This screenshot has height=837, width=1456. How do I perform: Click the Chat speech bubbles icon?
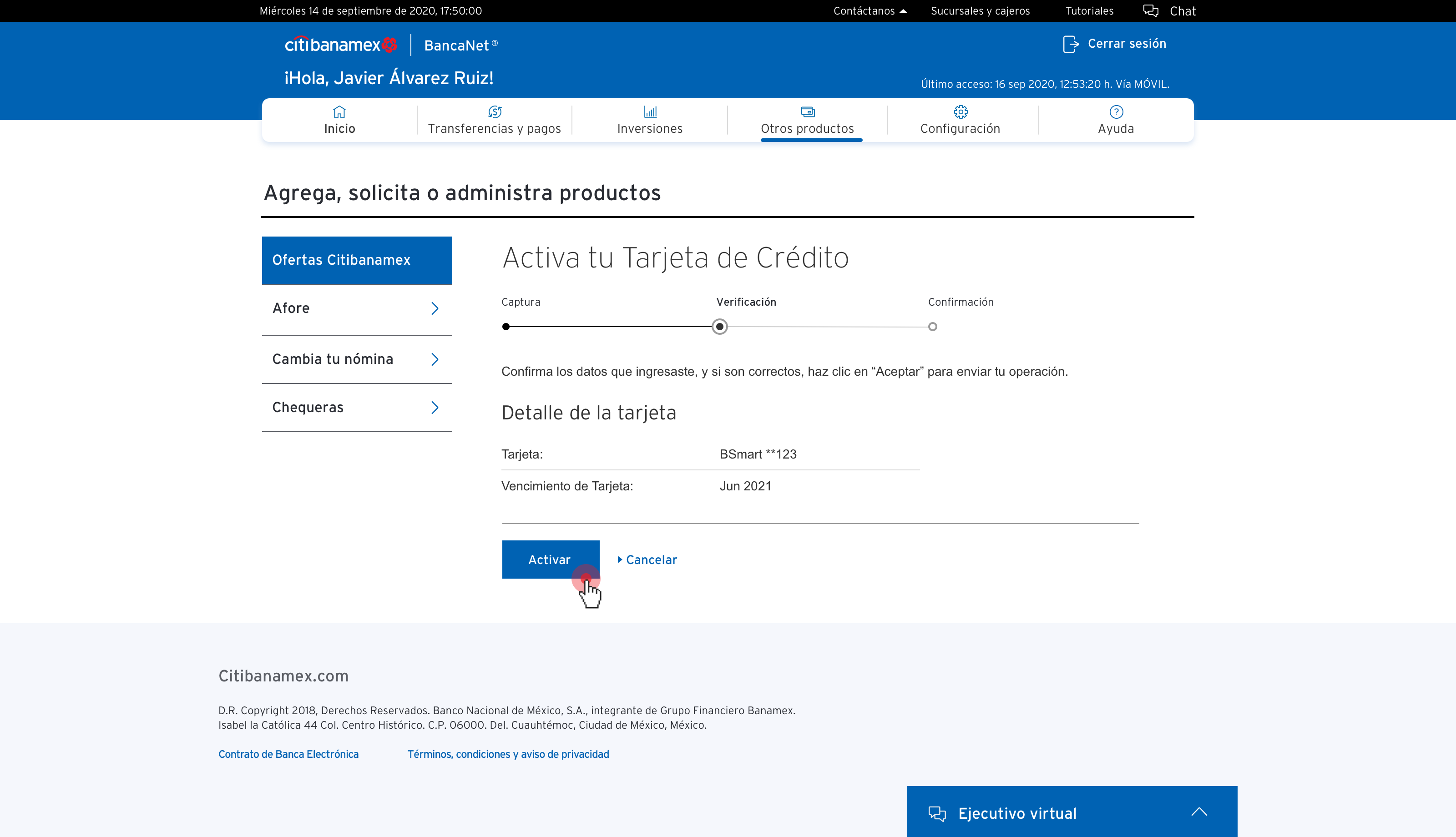pyautogui.click(x=1150, y=10)
